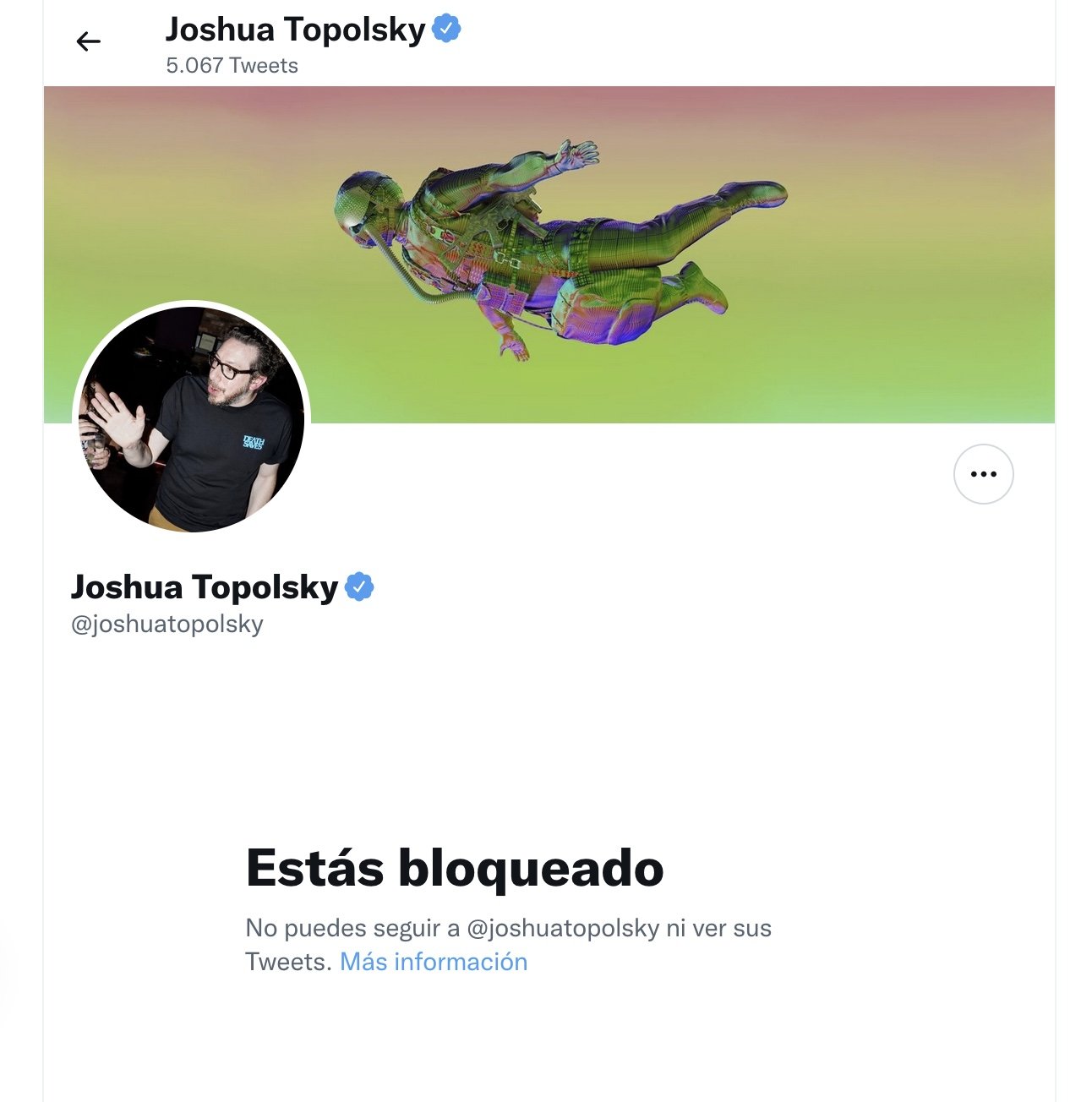Open Joshua Topolsky's circular profile photo

192,419
